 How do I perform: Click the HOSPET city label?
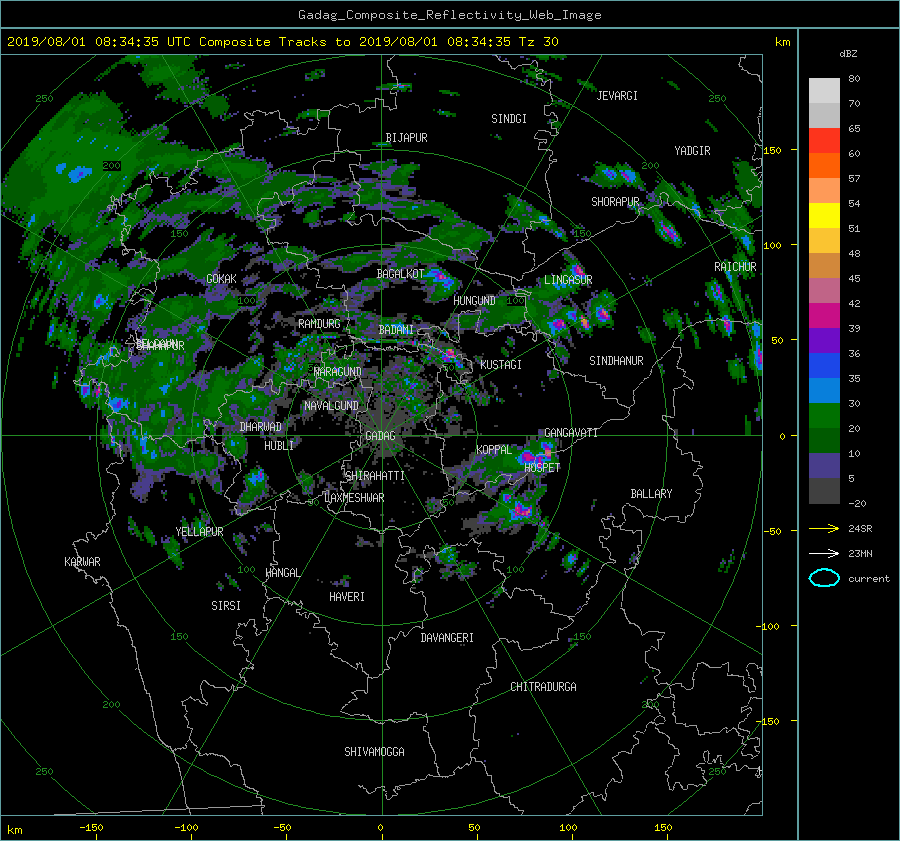[x=542, y=468]
